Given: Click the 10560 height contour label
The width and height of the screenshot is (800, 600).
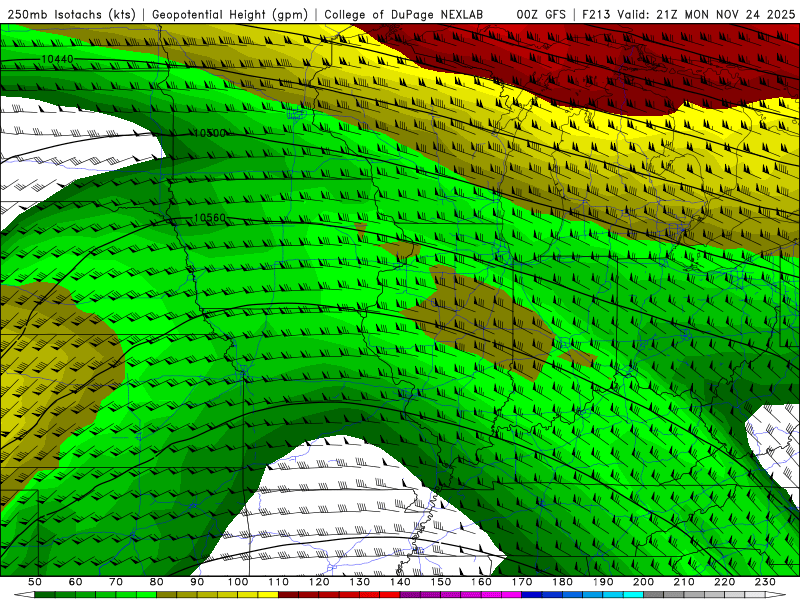Looking at the screenshot, I should [x=210, y=218].
